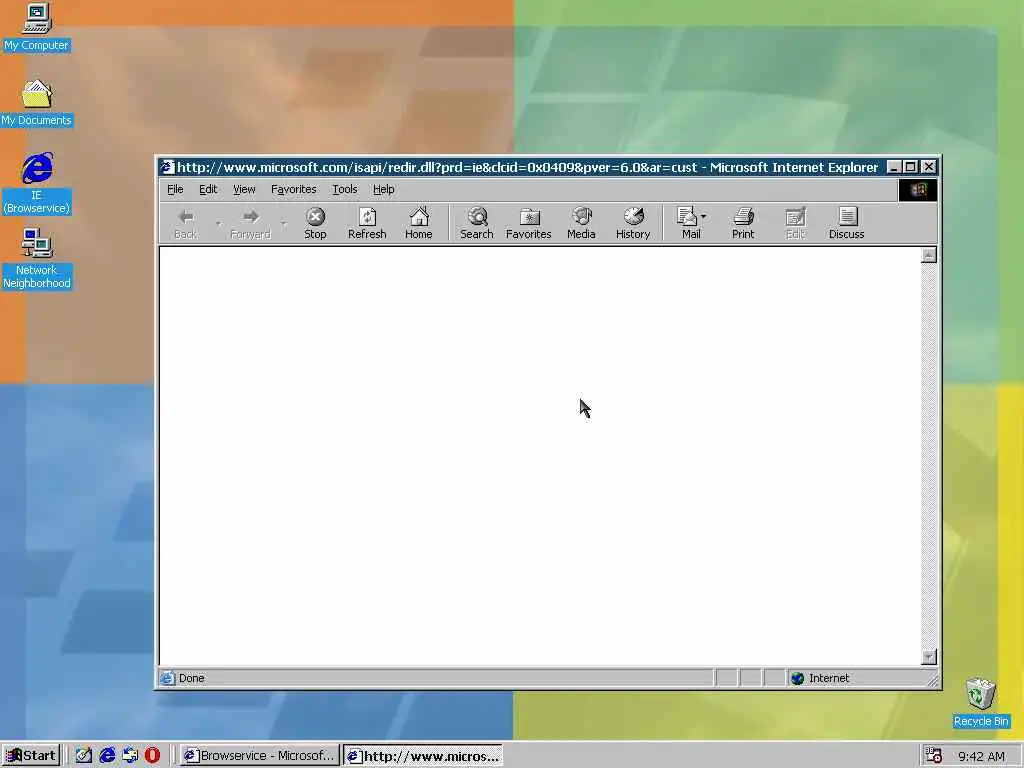Image resolution: width=1024 pixels, height=768 pixels.
Task: Stop the page from loading
Action: pyautogui.click(x=315, y=223)
